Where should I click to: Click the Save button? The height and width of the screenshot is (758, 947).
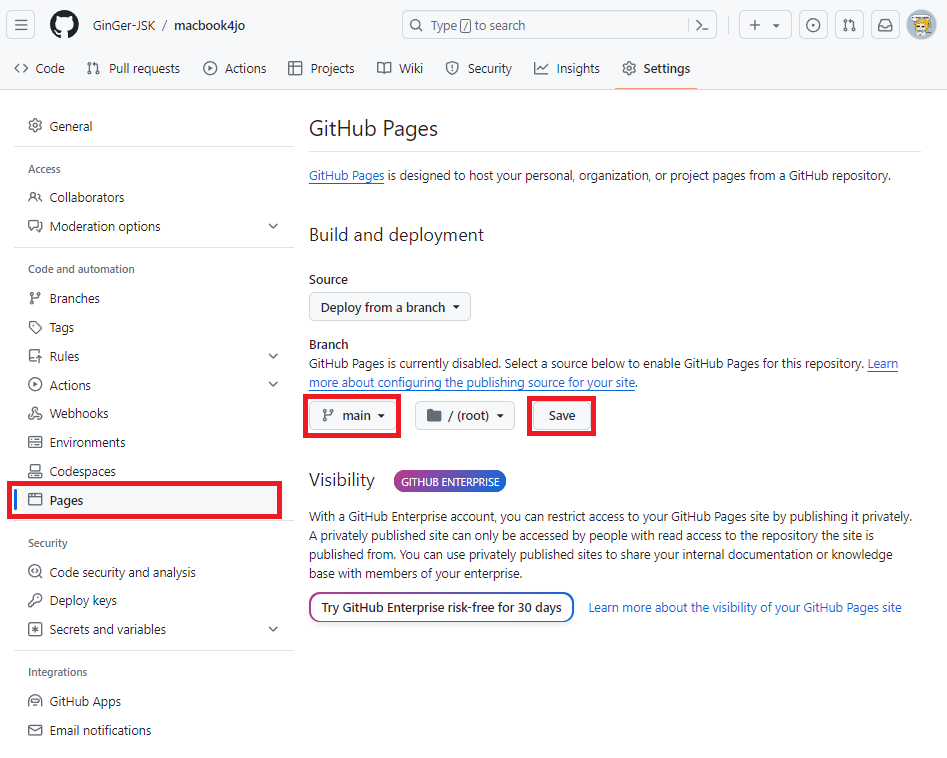click(562, 416)
